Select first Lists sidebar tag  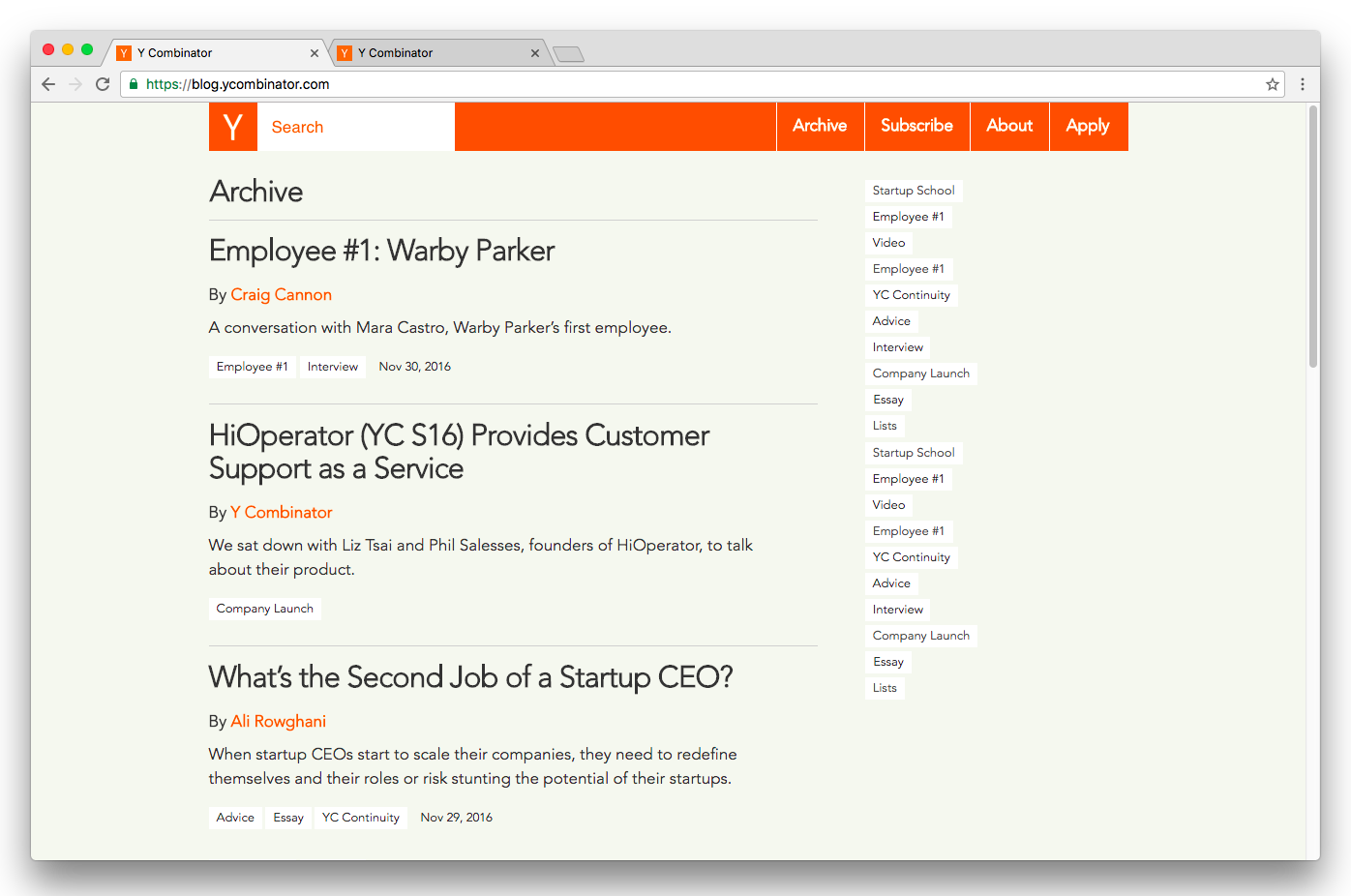coord(885,426)
